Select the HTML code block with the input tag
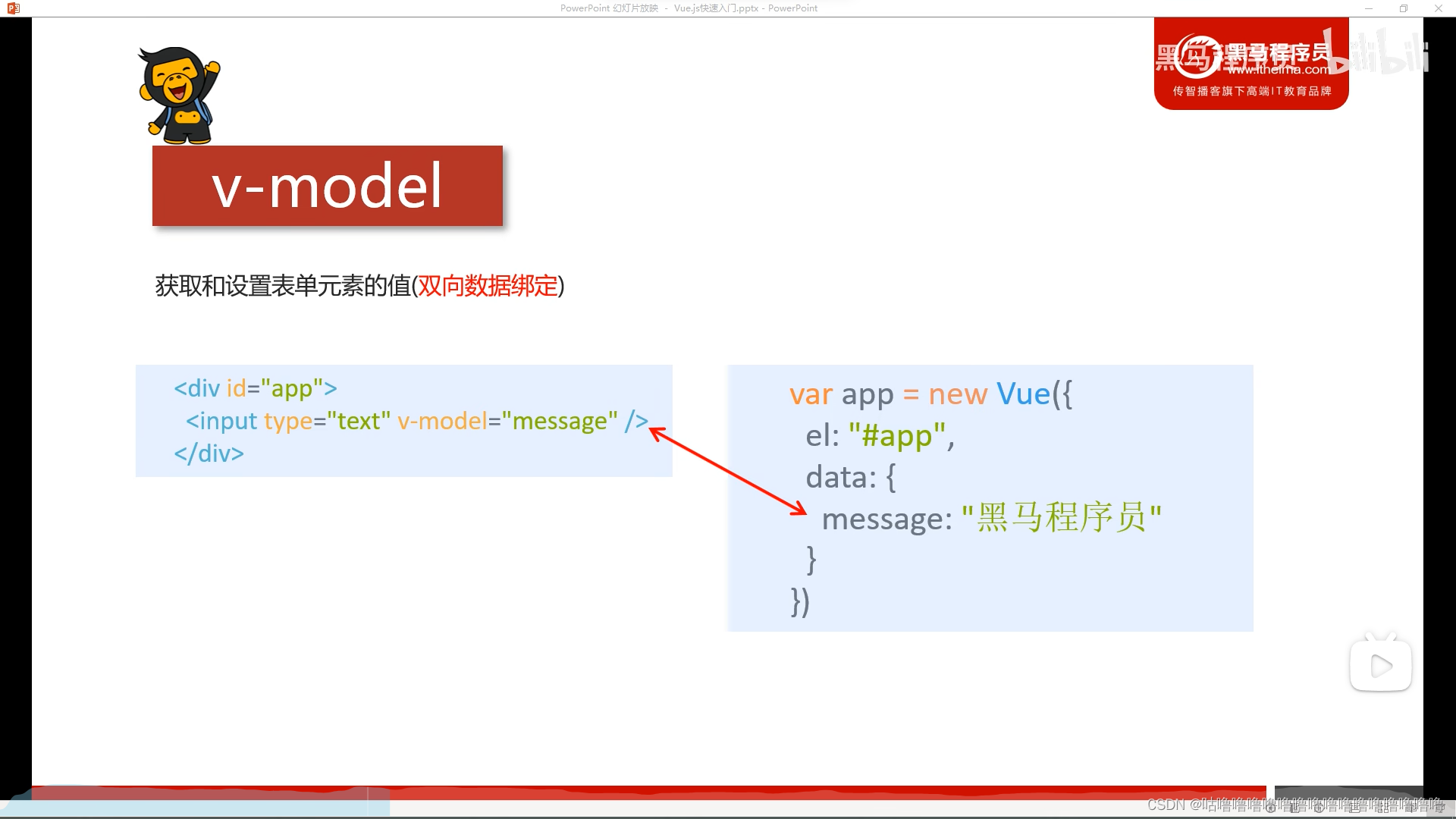Viewport: 1456px width, 819px height. [403, 421]
